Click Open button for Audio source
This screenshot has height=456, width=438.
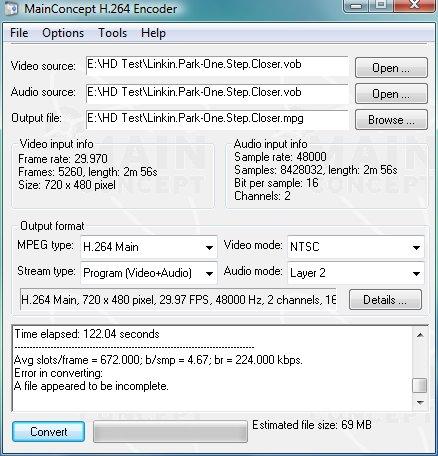391,94
